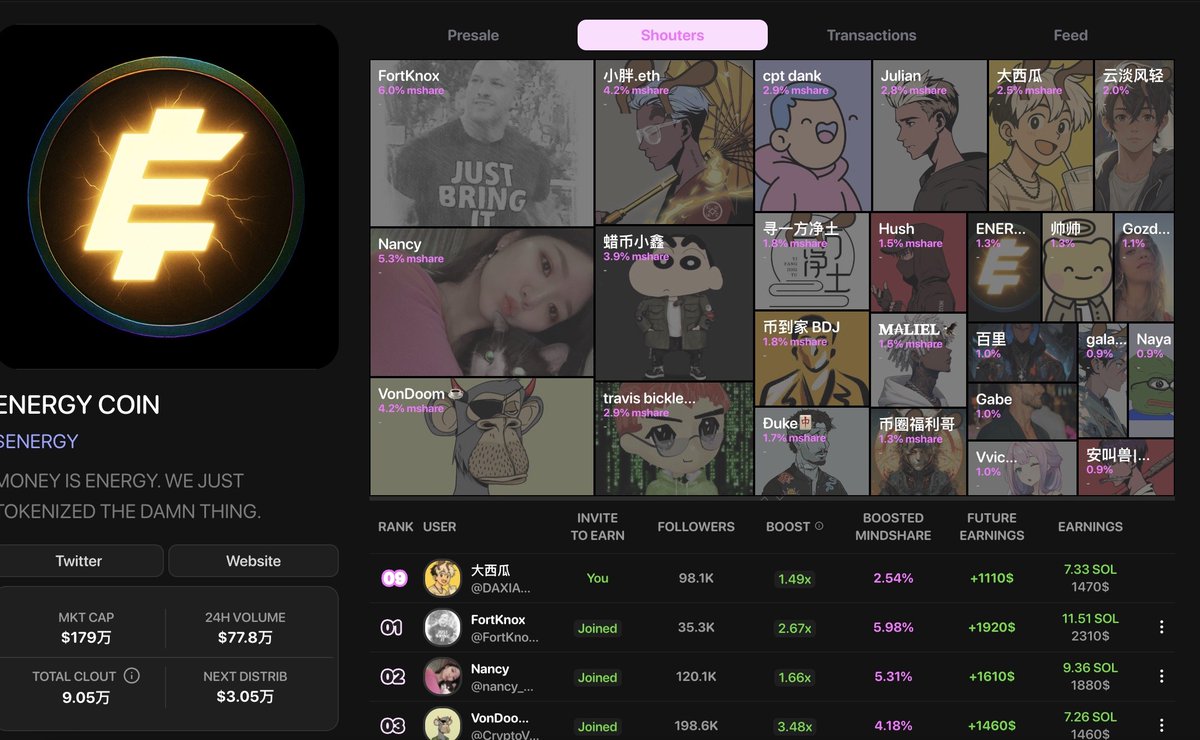
Task: Select the FortKnox tile in the mindshare grid
Action: pyautogui.click(x=482, y=143)
